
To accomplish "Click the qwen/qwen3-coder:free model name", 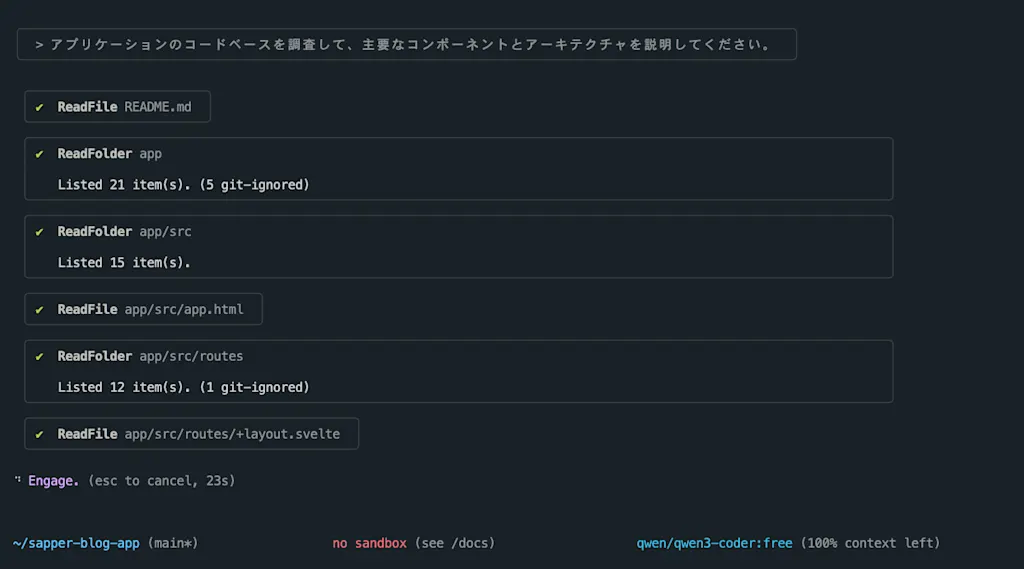I will point(714,543).
